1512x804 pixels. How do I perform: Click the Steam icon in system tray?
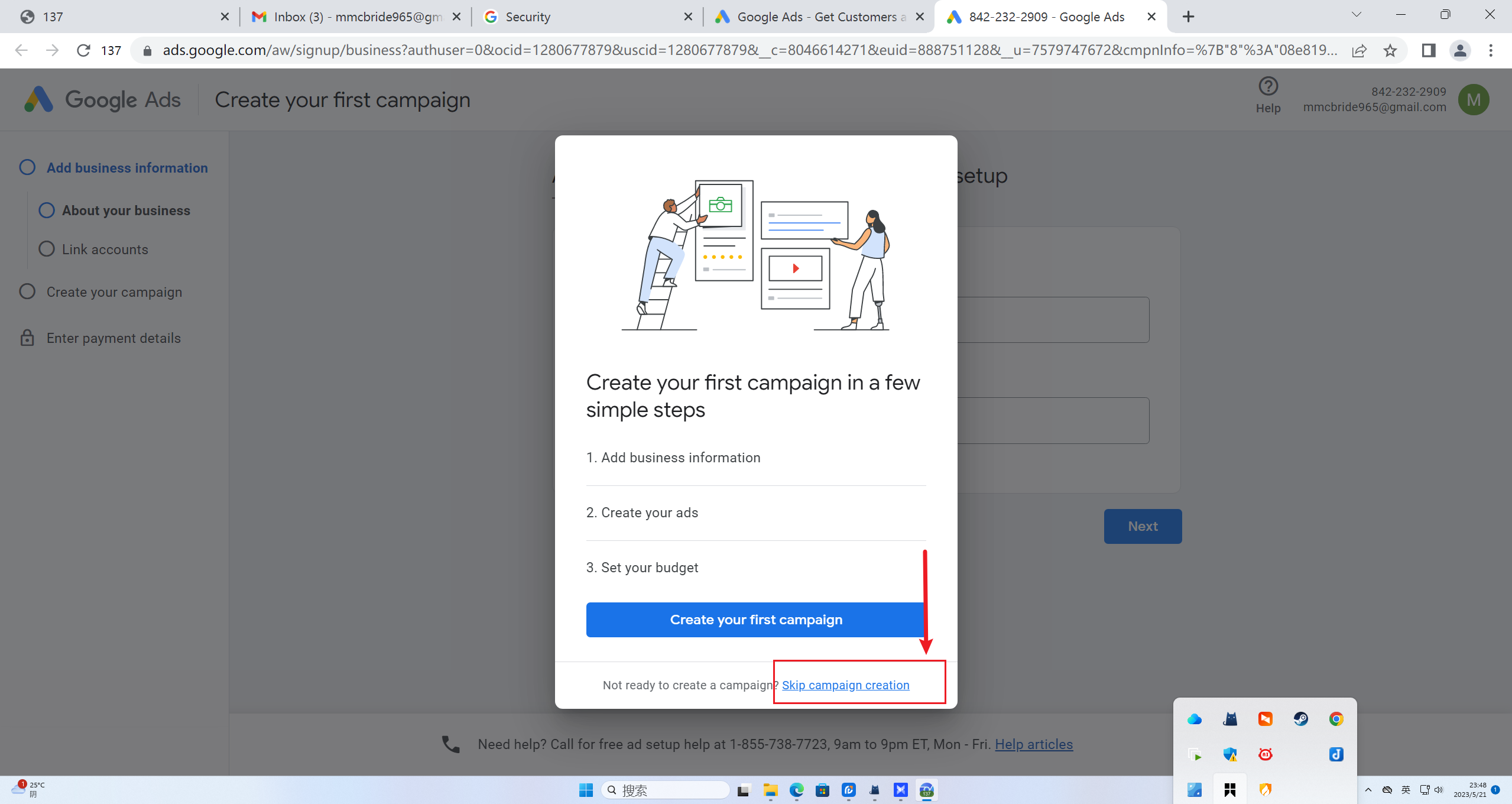click(1300, 719)
